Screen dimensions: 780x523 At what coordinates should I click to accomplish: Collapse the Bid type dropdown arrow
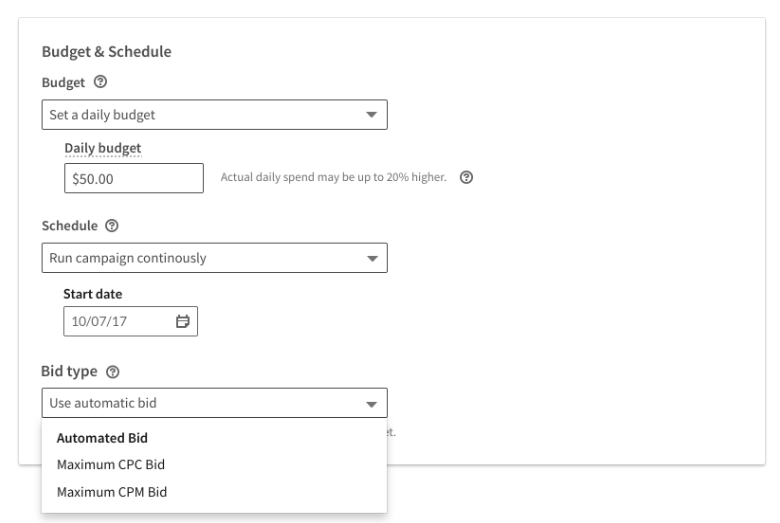(x=371, y=404)
